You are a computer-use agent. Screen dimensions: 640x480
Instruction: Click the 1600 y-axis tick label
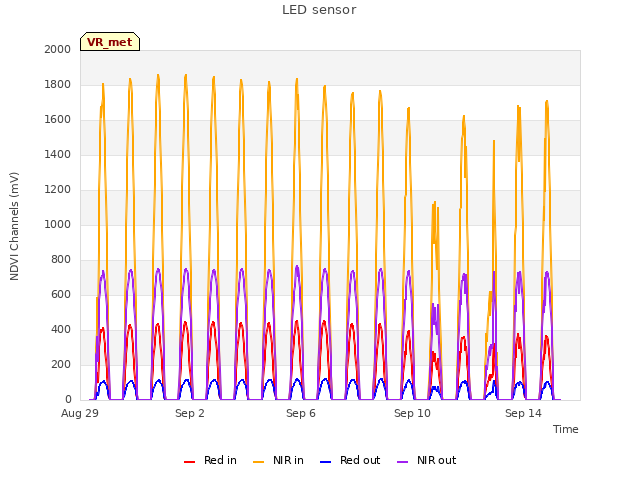point(58,120)
